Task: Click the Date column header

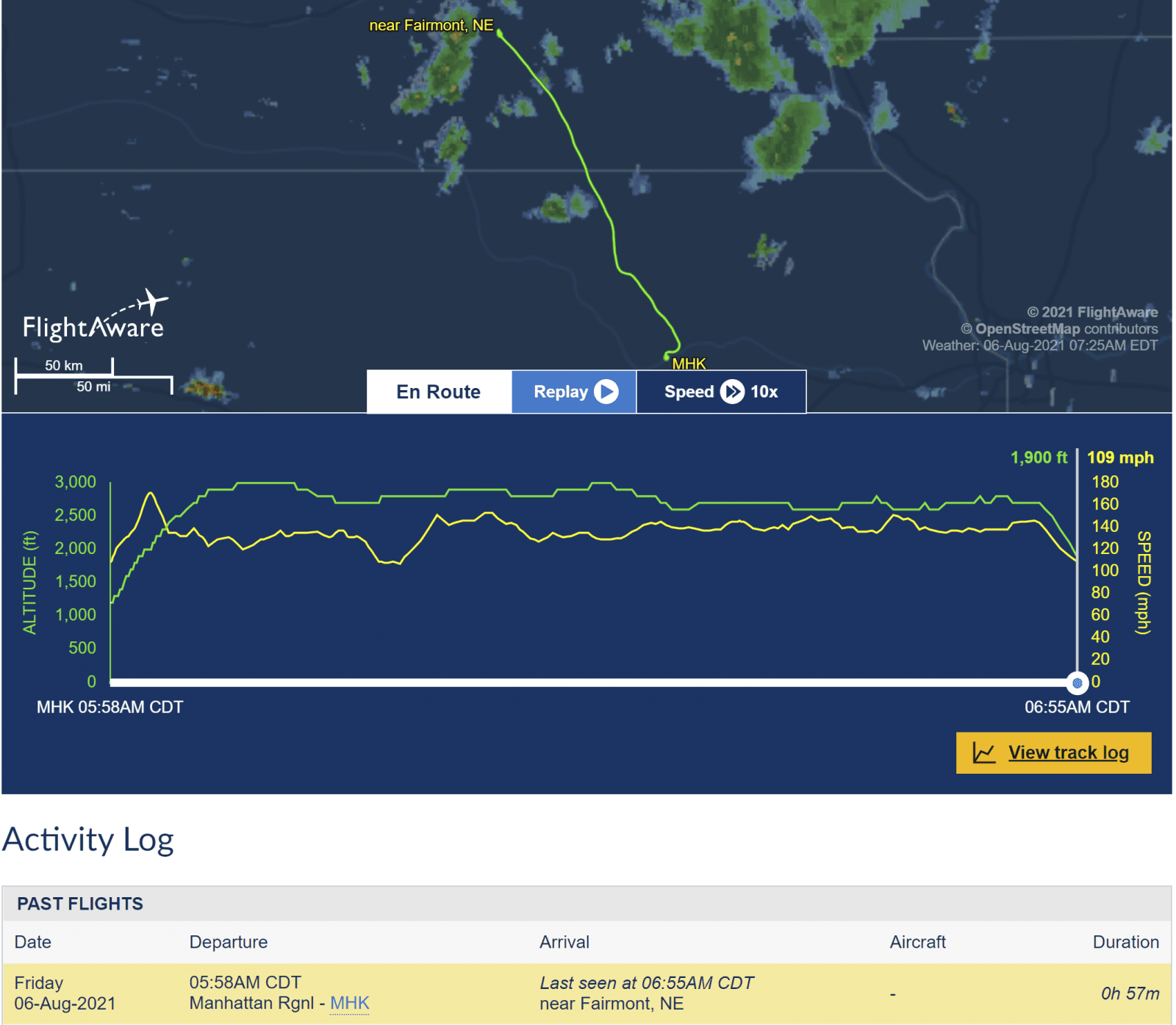Action: click(x=33, y=942)
